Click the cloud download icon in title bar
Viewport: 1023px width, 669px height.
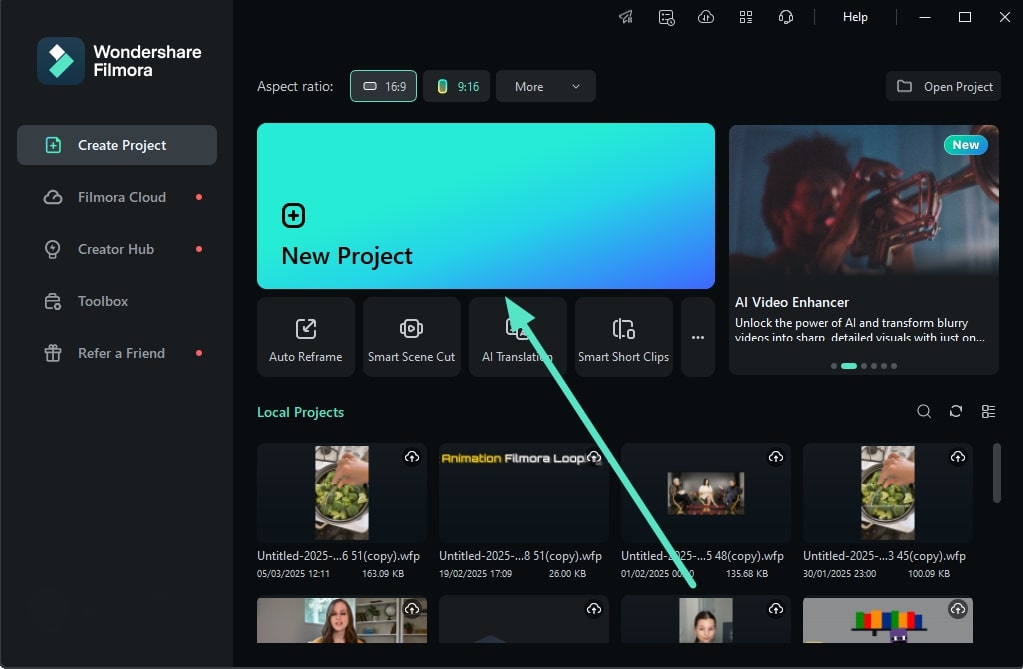pyautogui.click(x=706, y=17)
